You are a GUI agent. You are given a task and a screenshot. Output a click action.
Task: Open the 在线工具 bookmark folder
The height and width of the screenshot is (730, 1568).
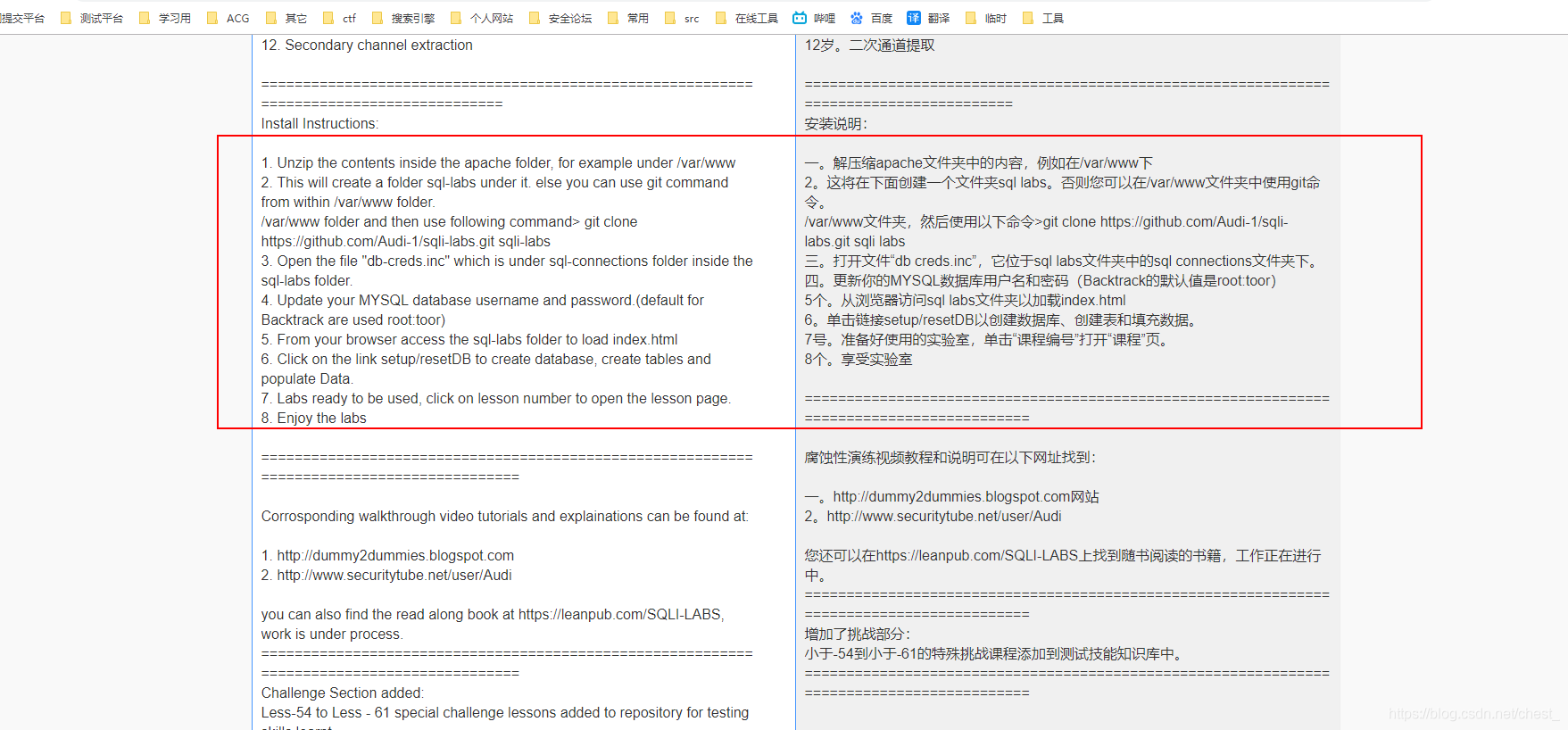747,18
